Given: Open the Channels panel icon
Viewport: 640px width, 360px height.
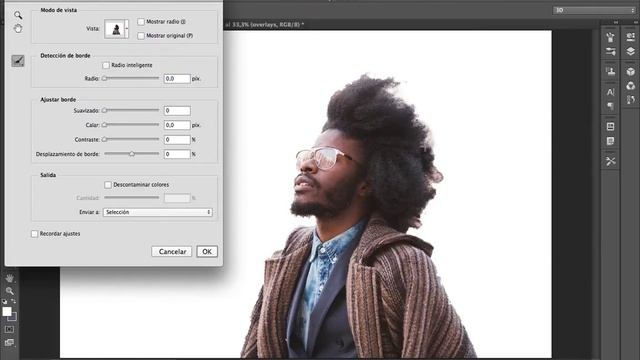Looking at the screenshot, I should [631, 86].
